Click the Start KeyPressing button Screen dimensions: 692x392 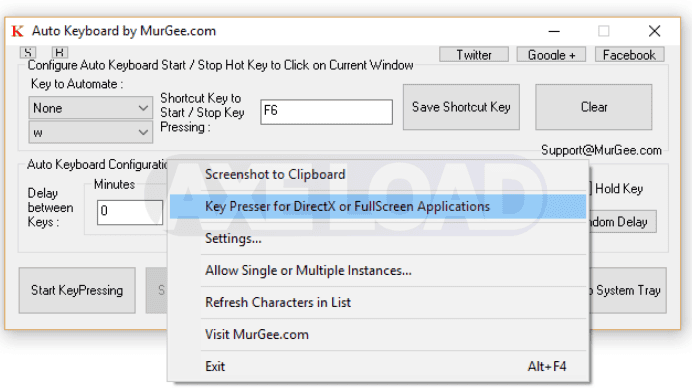point(77,290)
